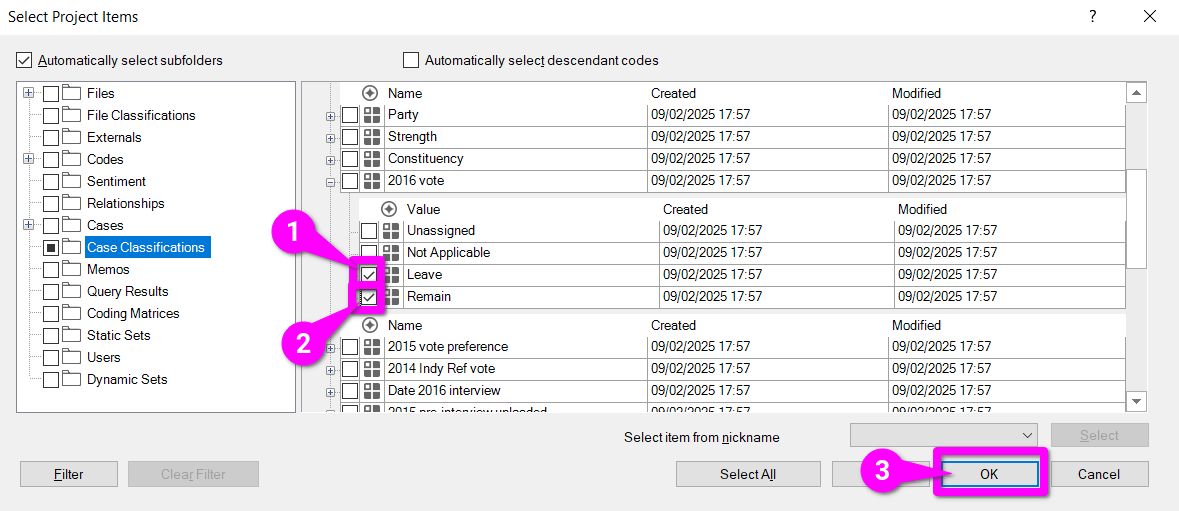
Task: Open the Select item from nickname dropdown
Action: point(1029,435)
